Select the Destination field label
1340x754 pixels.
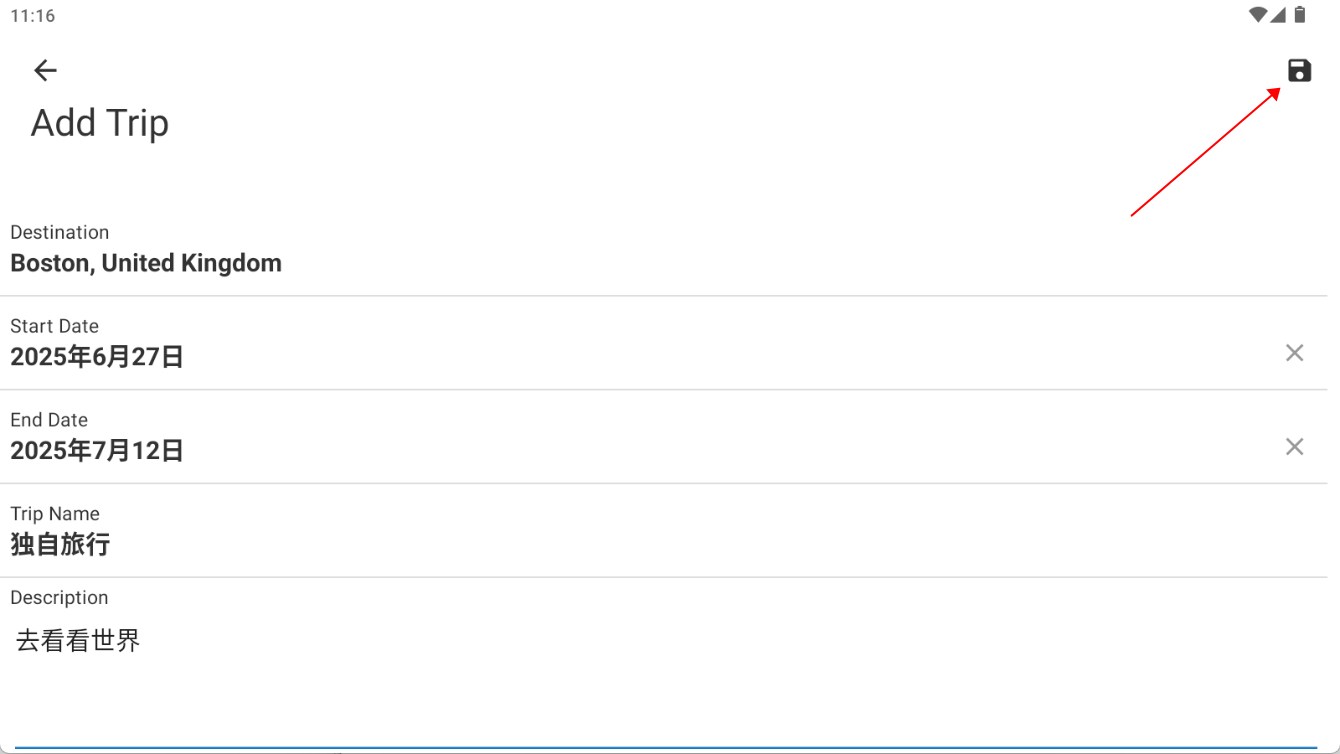[60, 232]
